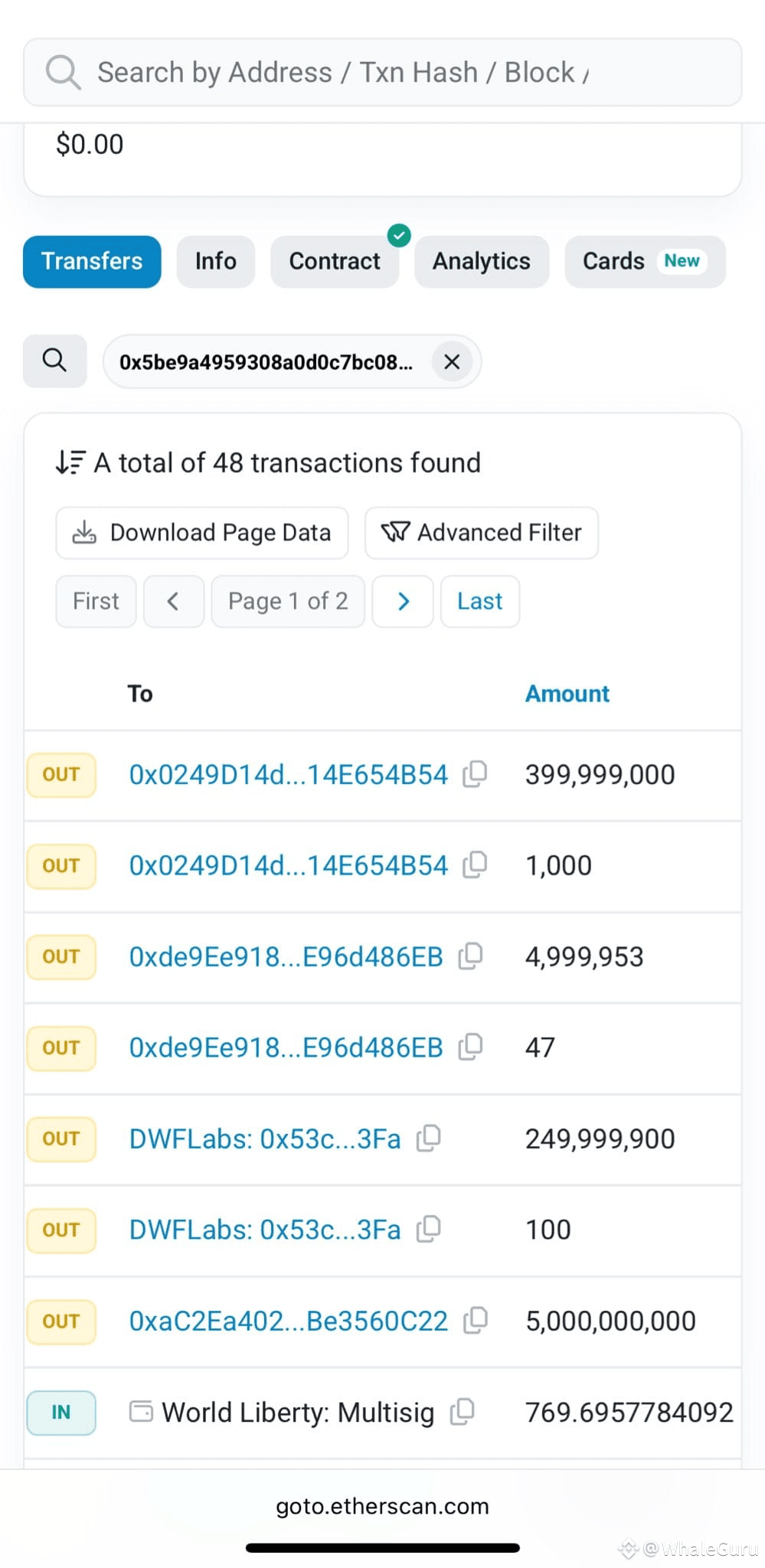Click the Page 1 of 2 indicator

(x=288, y=602)
